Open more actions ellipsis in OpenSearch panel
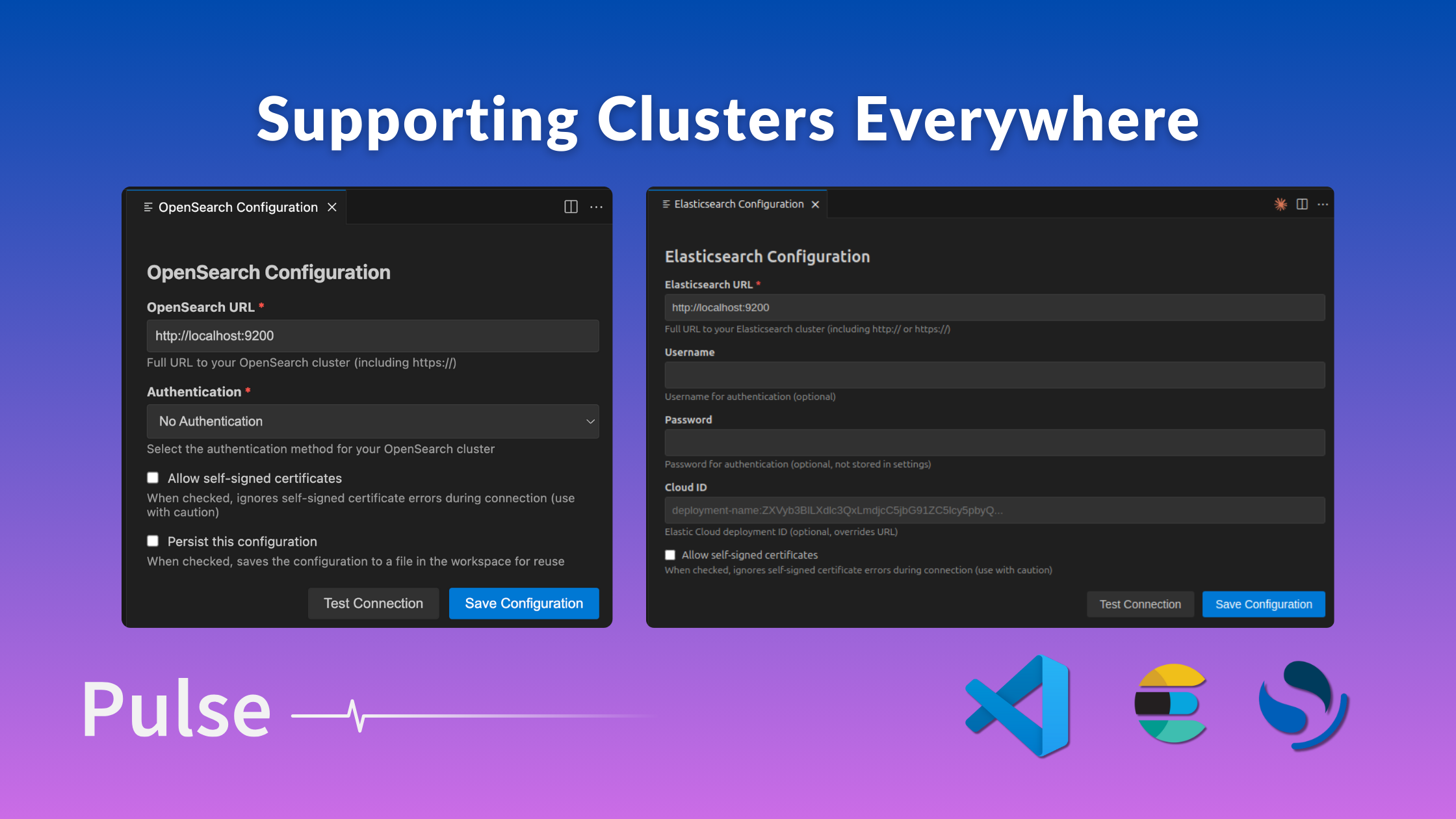 click(596, 207)
